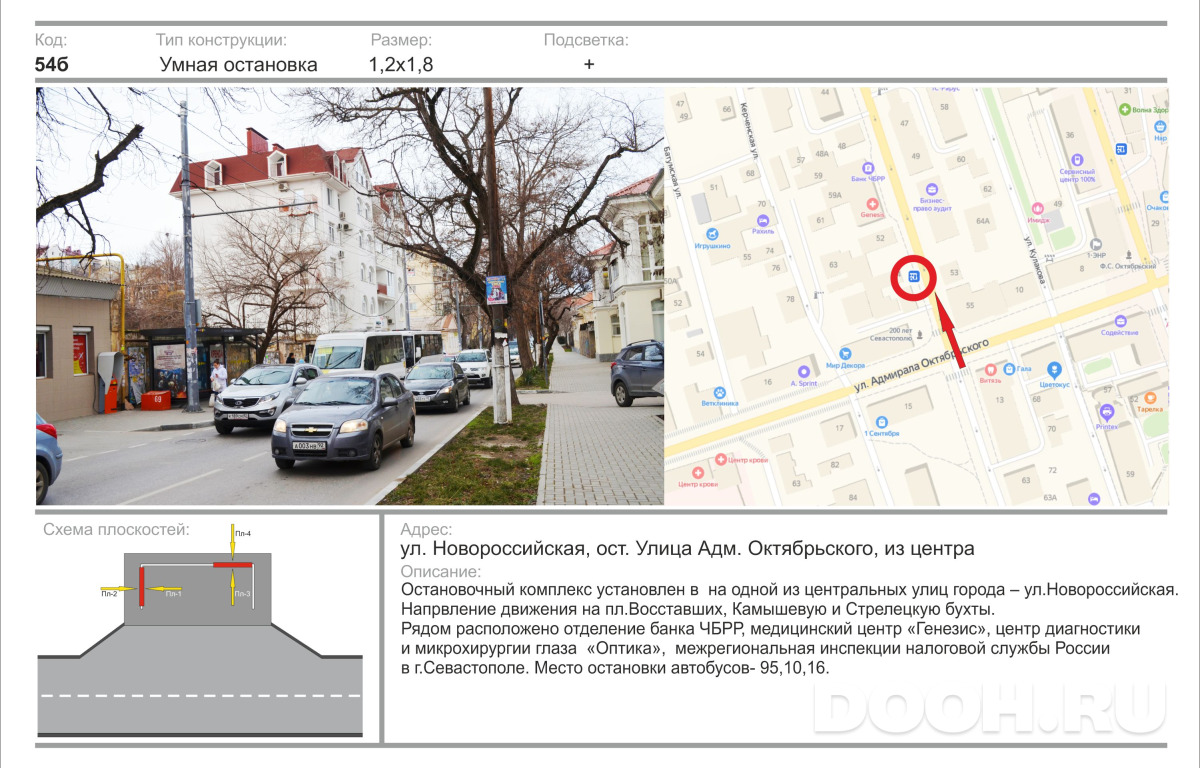
Task: Click the Сервисный центр 100% icon
Action: coord(1077,159)
